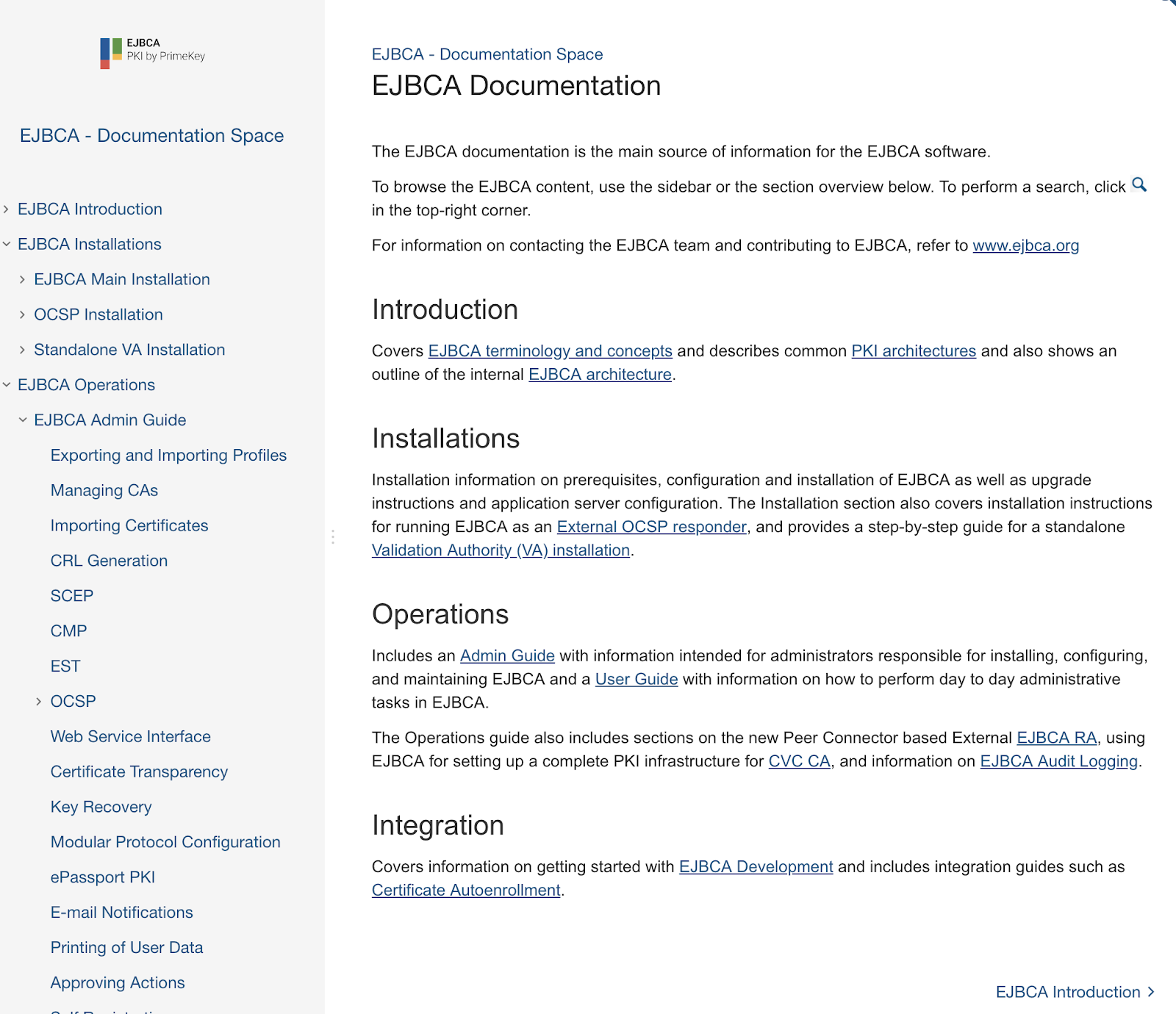This screenshot has width=1176, height=1014.
Task: Open the Certificate Transparency page
Action: (x=139, y=772)
